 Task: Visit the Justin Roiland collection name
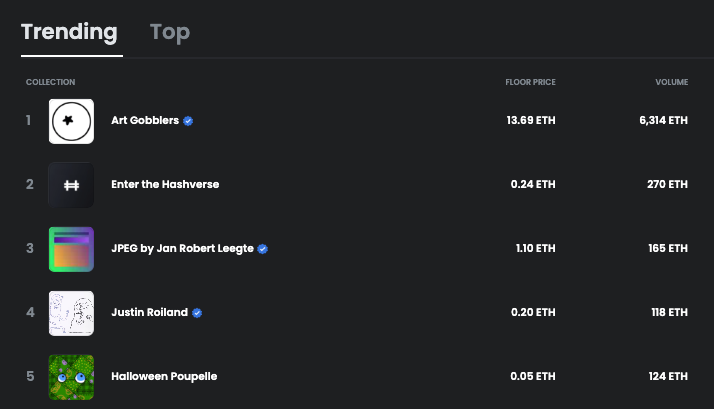pyautogui.click(x=150, y=312)
